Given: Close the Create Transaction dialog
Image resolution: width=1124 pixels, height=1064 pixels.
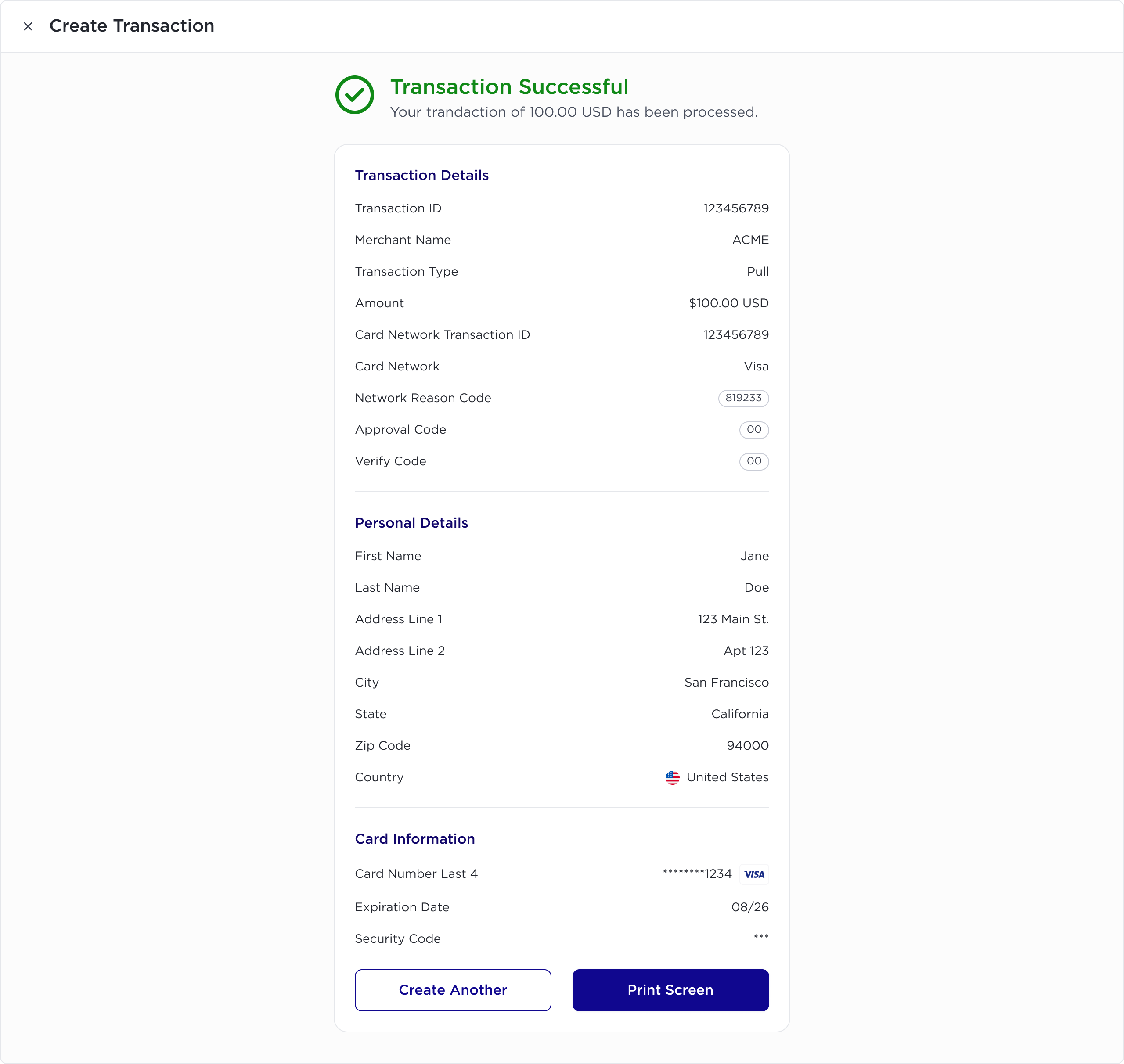Looking at the screenshot, I should [28, 26].
